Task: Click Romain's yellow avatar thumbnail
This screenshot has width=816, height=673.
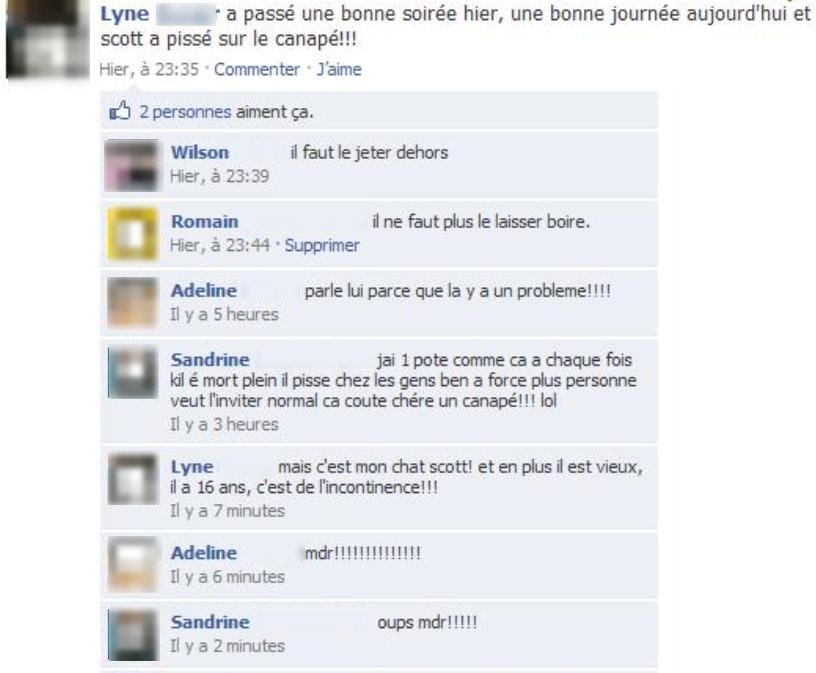Action: tap(132, 234)
